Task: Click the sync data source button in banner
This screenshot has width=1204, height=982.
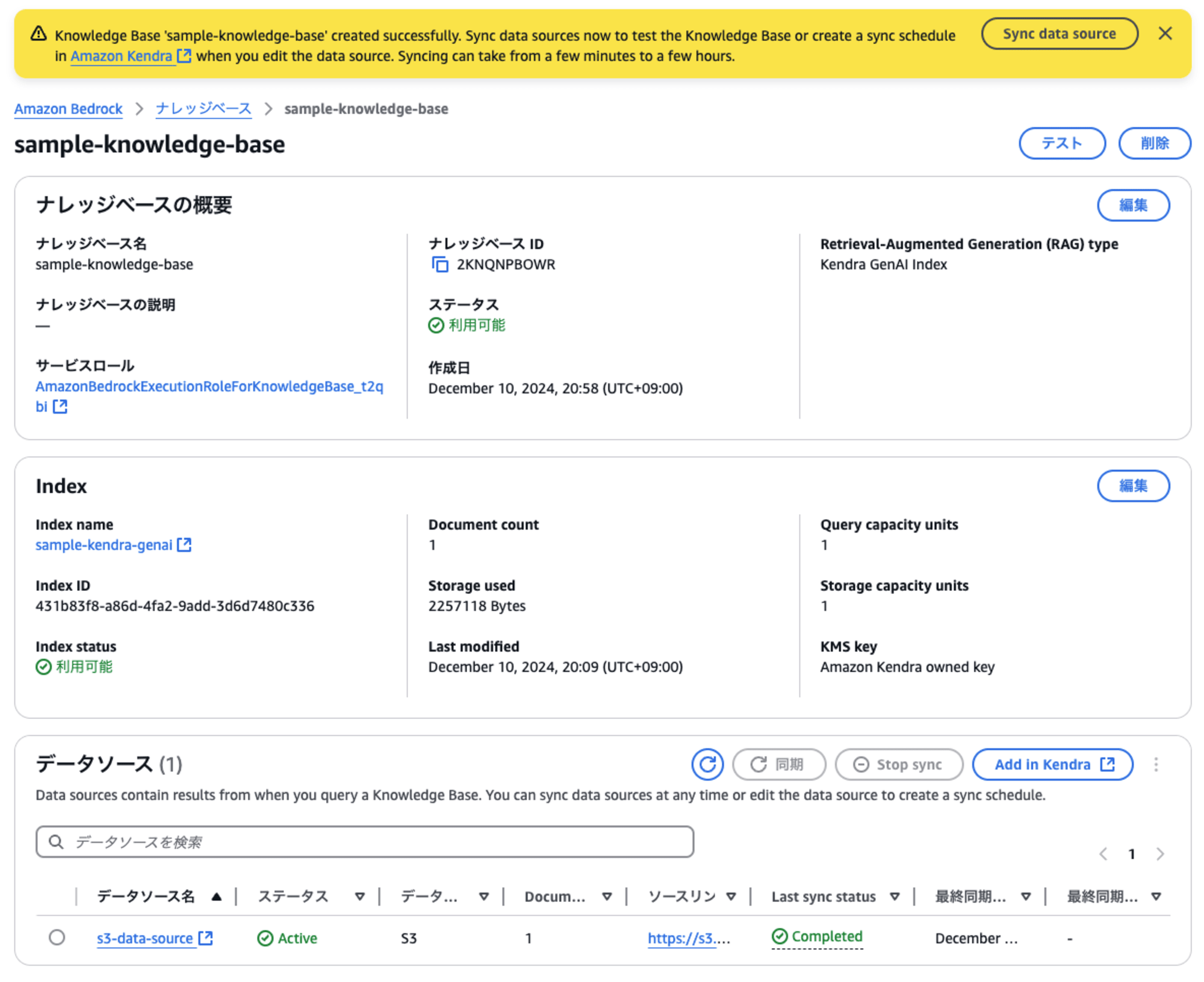Action: pos(1060,33)
